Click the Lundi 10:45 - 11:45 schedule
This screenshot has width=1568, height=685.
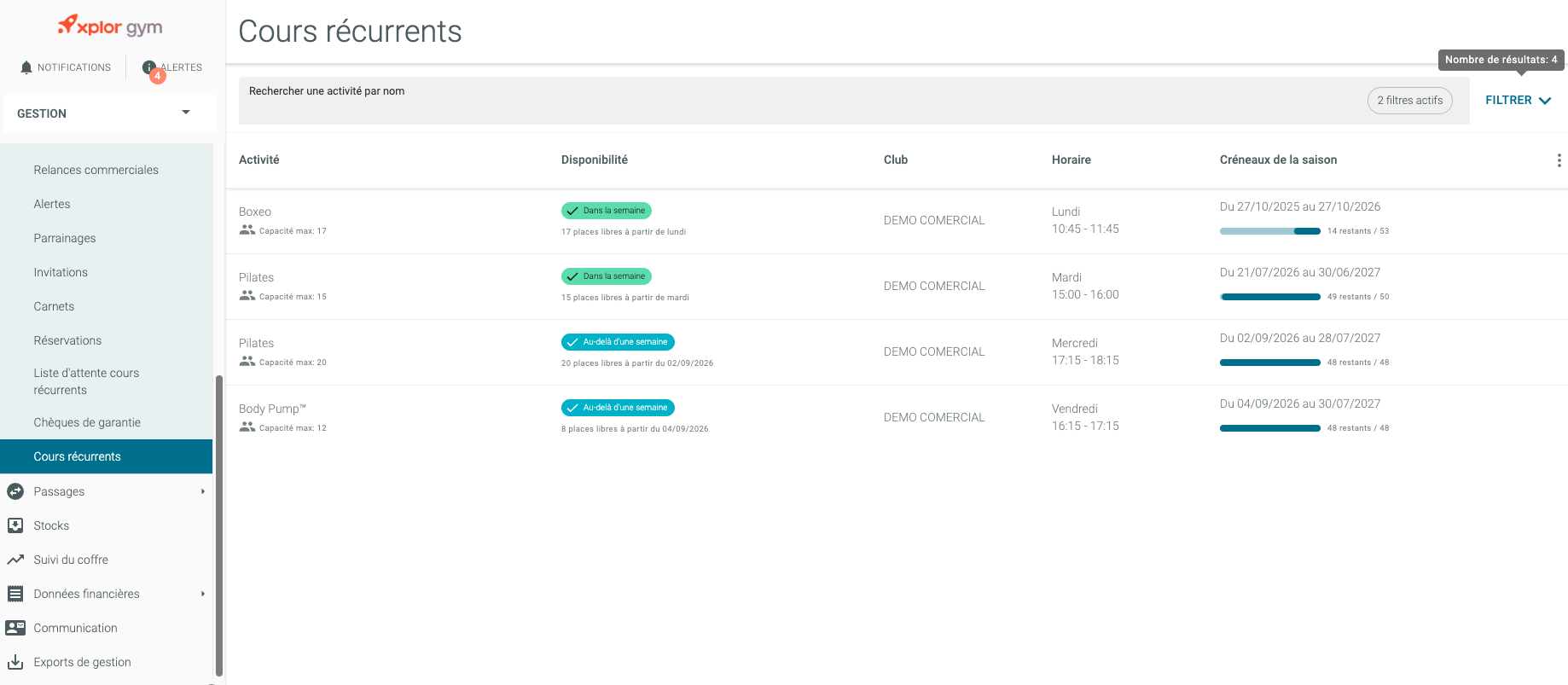(x=1085, y=220)
